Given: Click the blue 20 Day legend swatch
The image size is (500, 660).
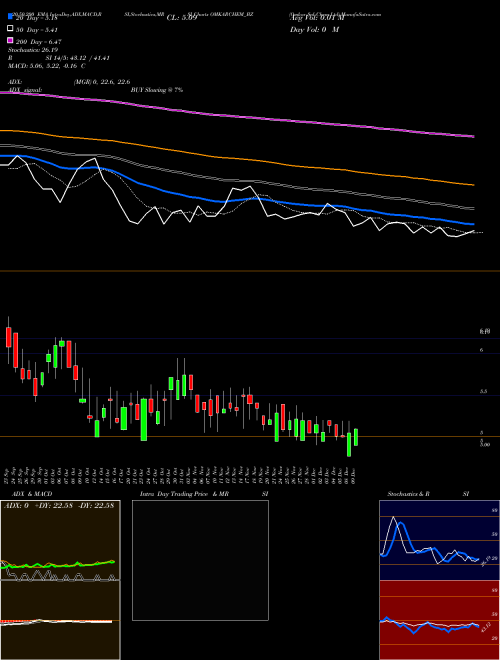Looking at the screenshot, I should click(x=10, y=17).
